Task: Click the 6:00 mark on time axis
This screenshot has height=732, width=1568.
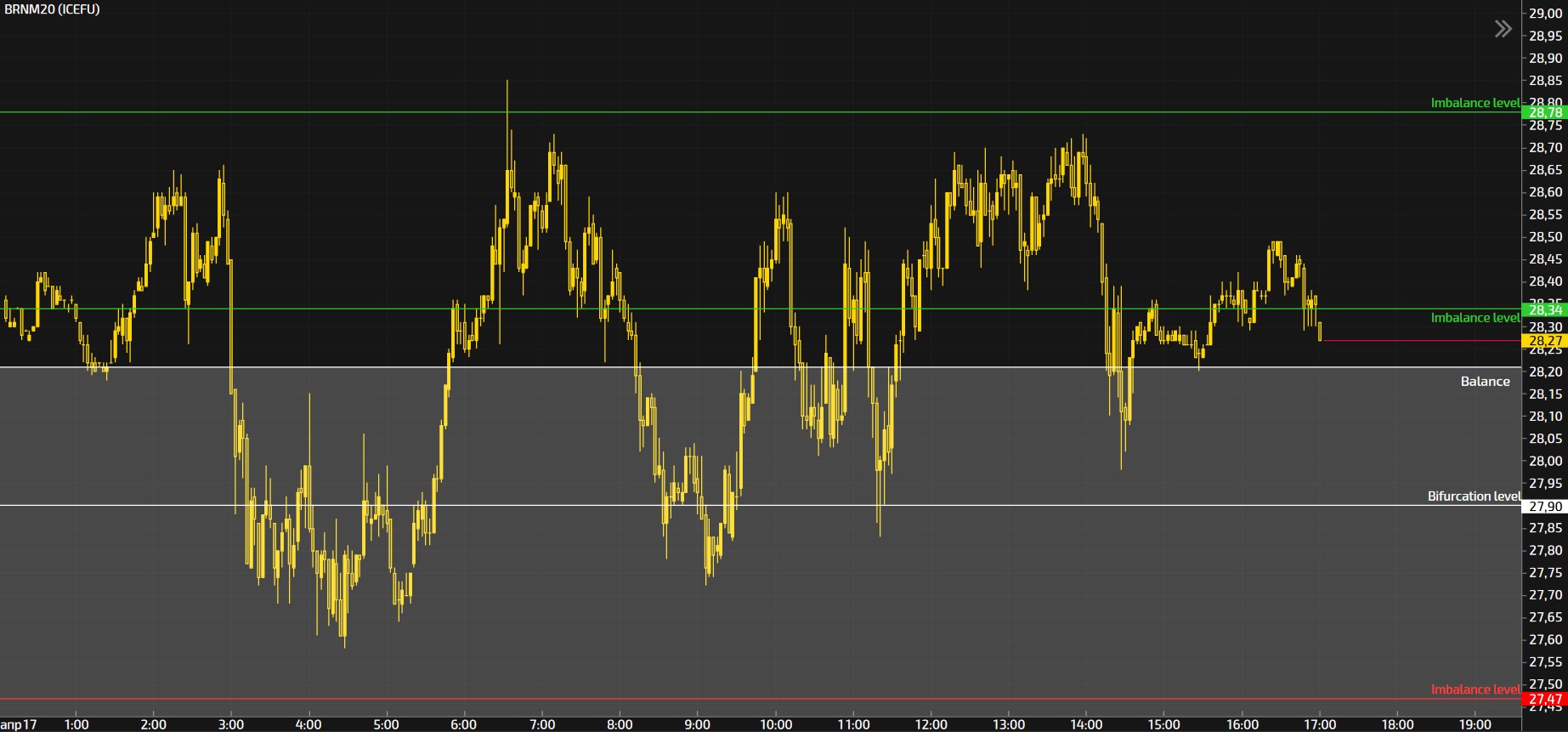Action: click(463, 724)
